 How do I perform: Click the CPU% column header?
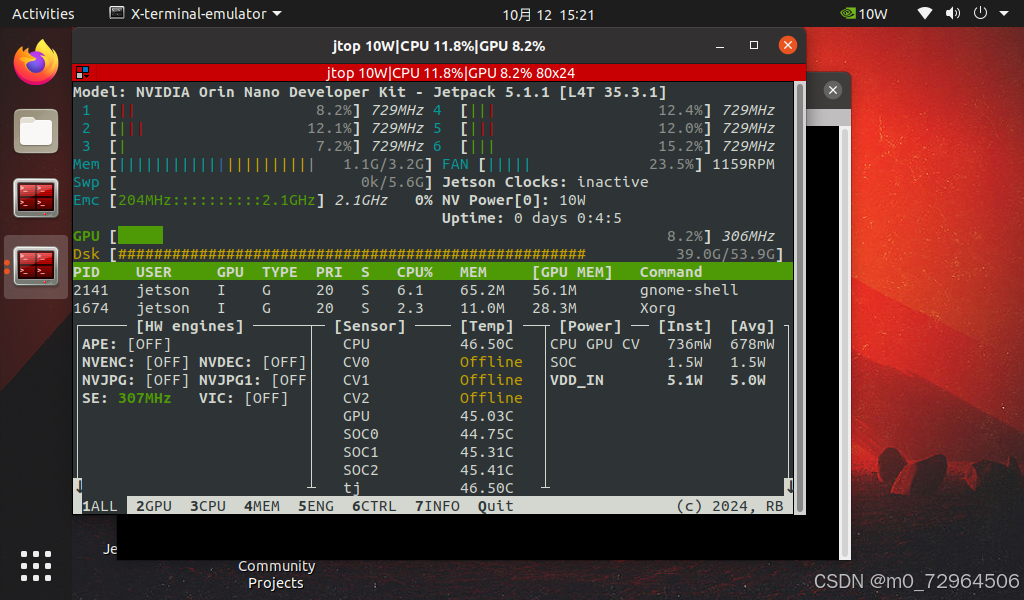point(415,272)
